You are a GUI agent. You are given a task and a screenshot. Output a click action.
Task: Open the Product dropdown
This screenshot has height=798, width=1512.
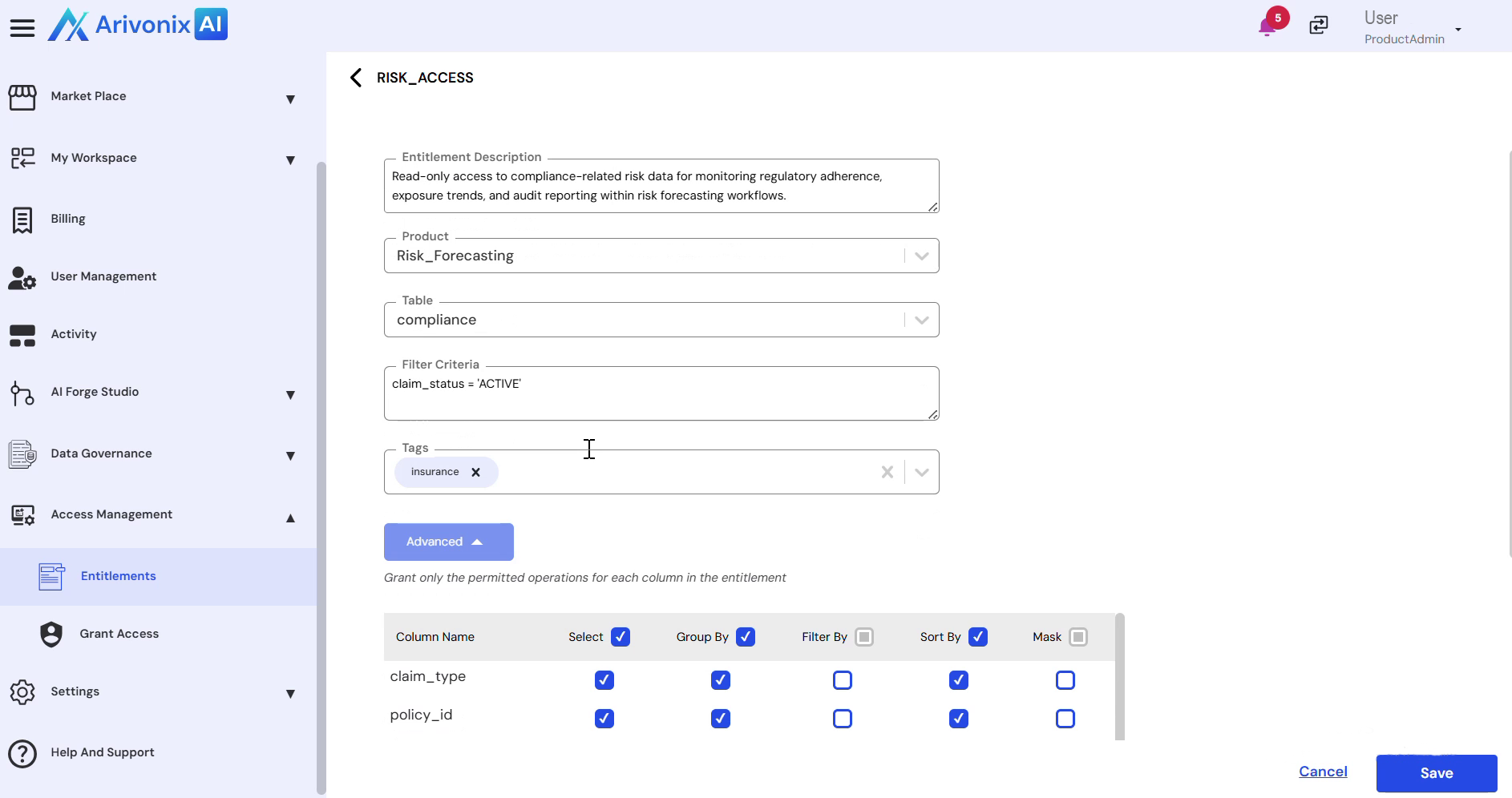coord(921,256)
